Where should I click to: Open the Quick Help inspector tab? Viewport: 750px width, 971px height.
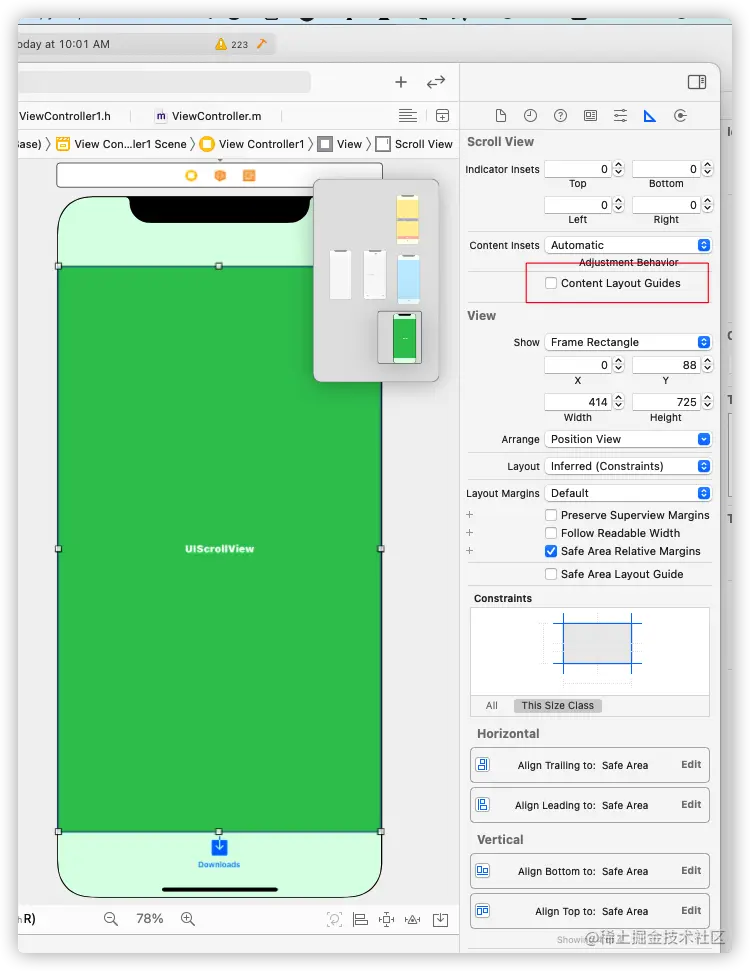(560, 116)
